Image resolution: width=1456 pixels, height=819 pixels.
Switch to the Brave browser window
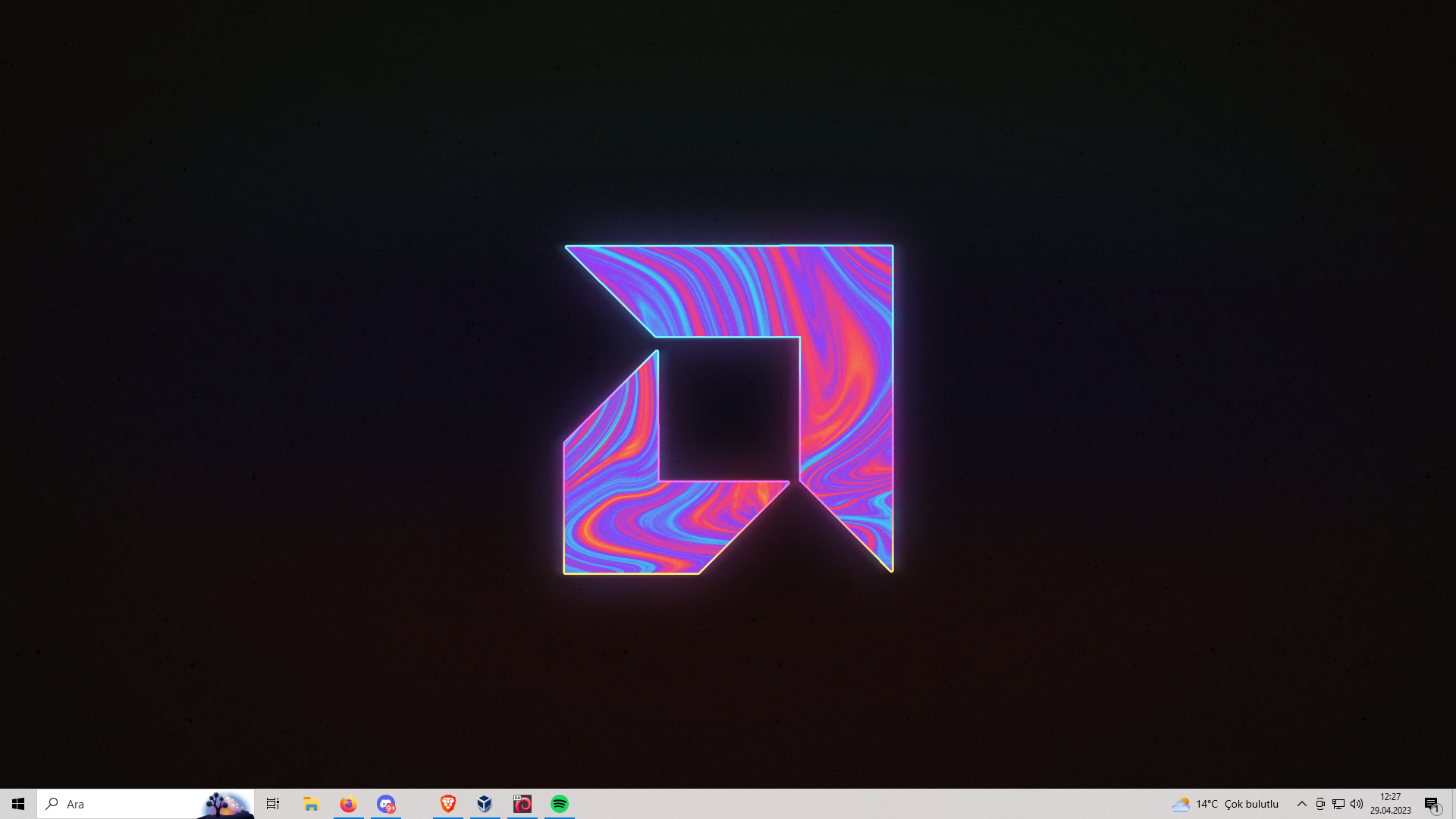[448, 804]
